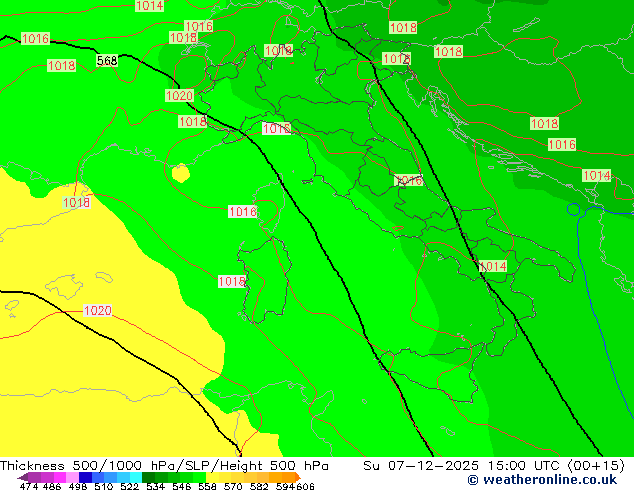Screen dimensions: 634x490
Task: Pick the orange arrow tip ending the legend
Action: pyautogui.click(x=298, y=477)
